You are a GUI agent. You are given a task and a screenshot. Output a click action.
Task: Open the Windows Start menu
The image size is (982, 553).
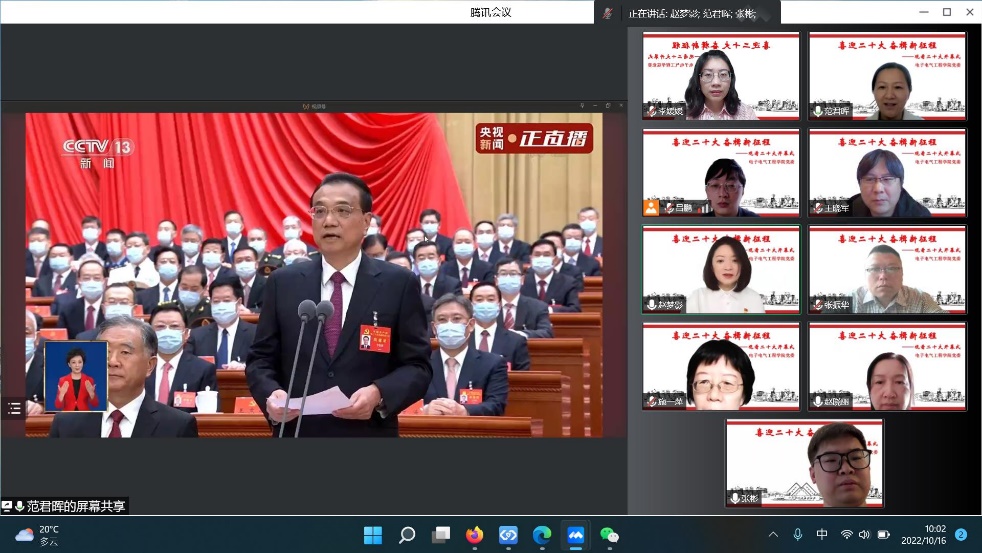click(x=372, y=535)
